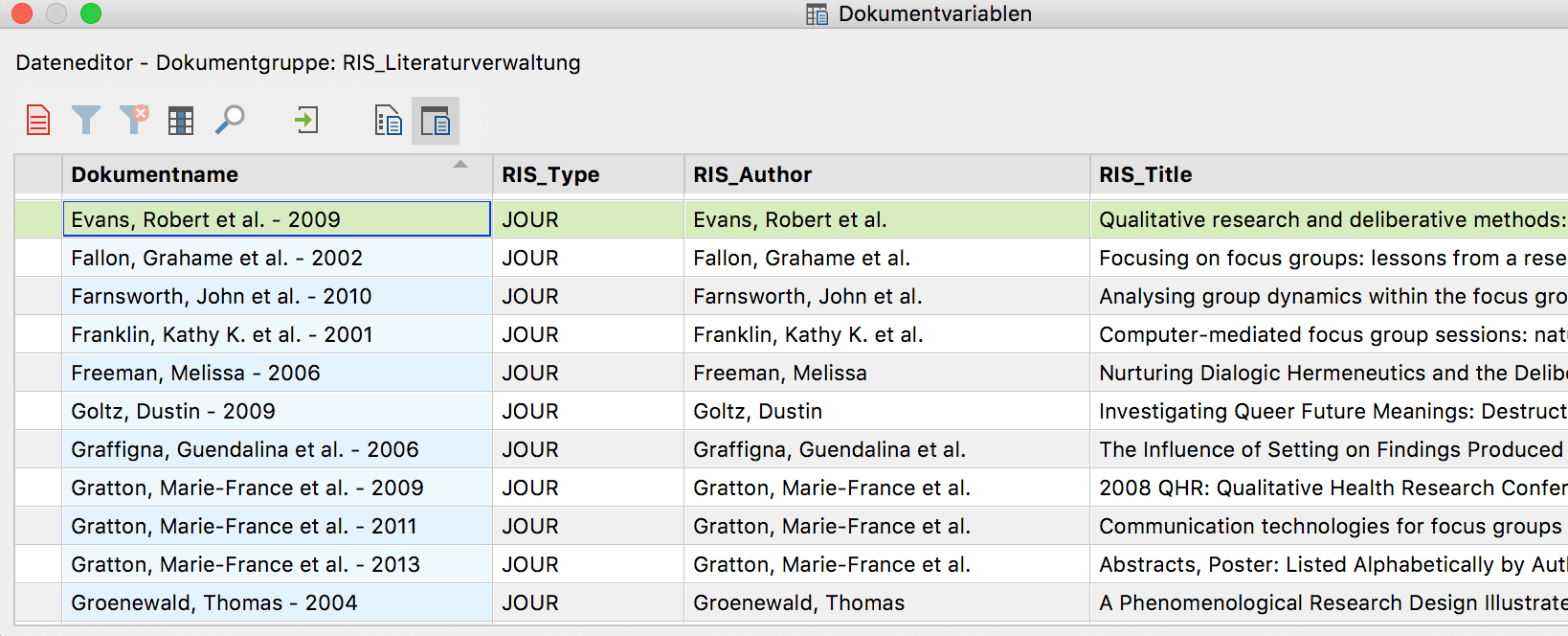Select the Evans, Robert et al. - 2009 cell
Viewport: 1568px width, 636px height.
coord(276,219)
